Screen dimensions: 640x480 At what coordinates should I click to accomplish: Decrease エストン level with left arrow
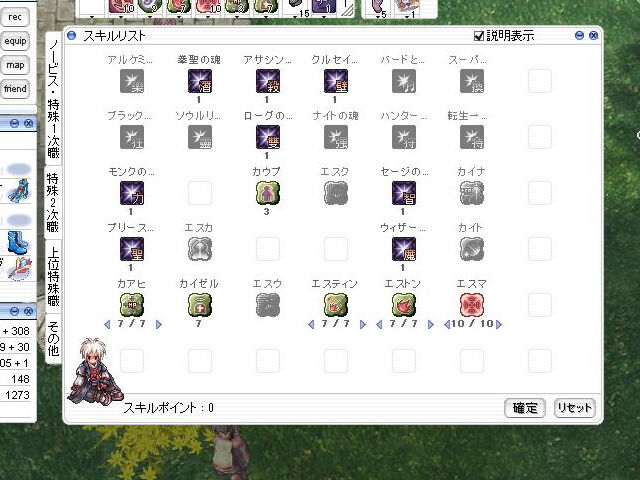(x=379, y=324)
